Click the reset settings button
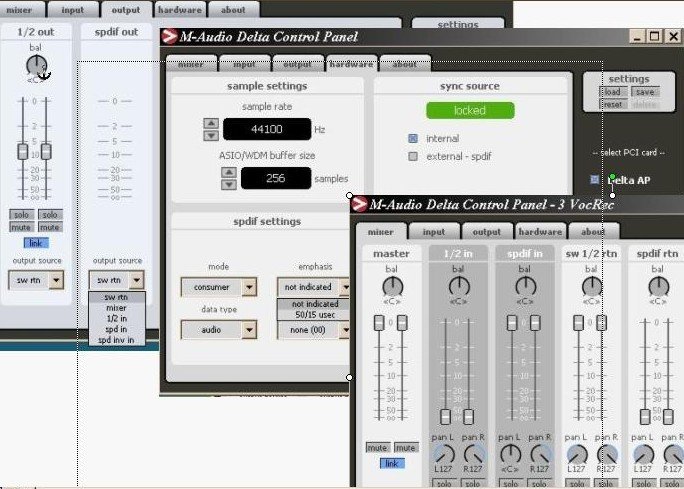This screenshot has height=489, width=684. tap(613, 105)
